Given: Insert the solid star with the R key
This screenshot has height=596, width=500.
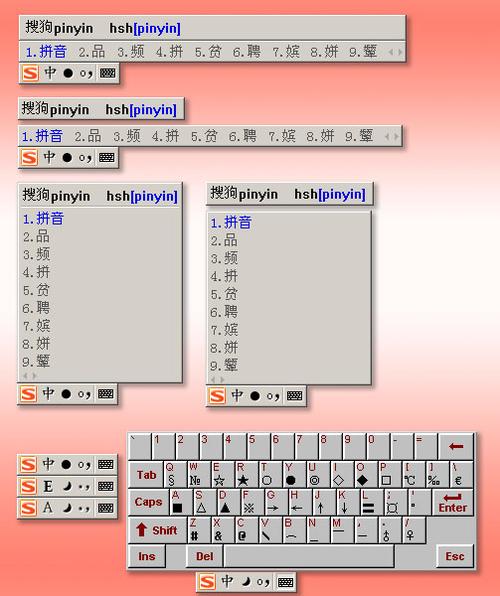Looking at the screenshot, I should click(x=247, y=474).
